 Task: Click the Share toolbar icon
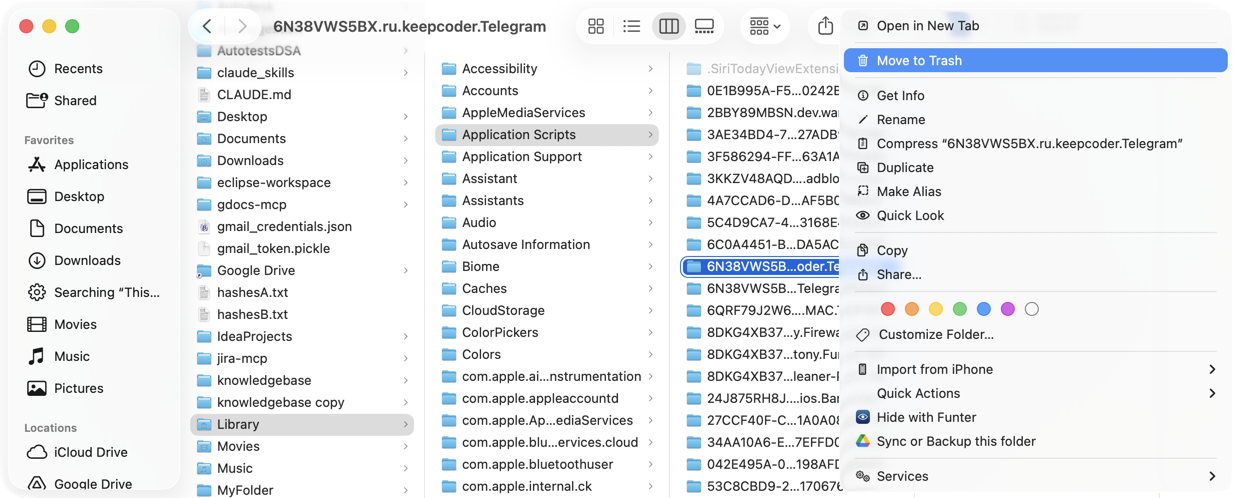click(825, 27)
